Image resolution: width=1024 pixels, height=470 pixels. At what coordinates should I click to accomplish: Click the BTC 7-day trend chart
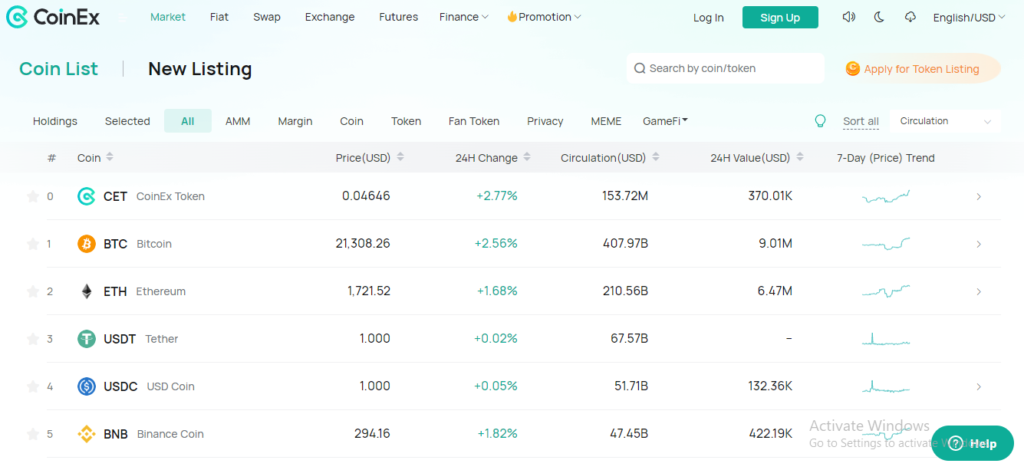[886, 244]
